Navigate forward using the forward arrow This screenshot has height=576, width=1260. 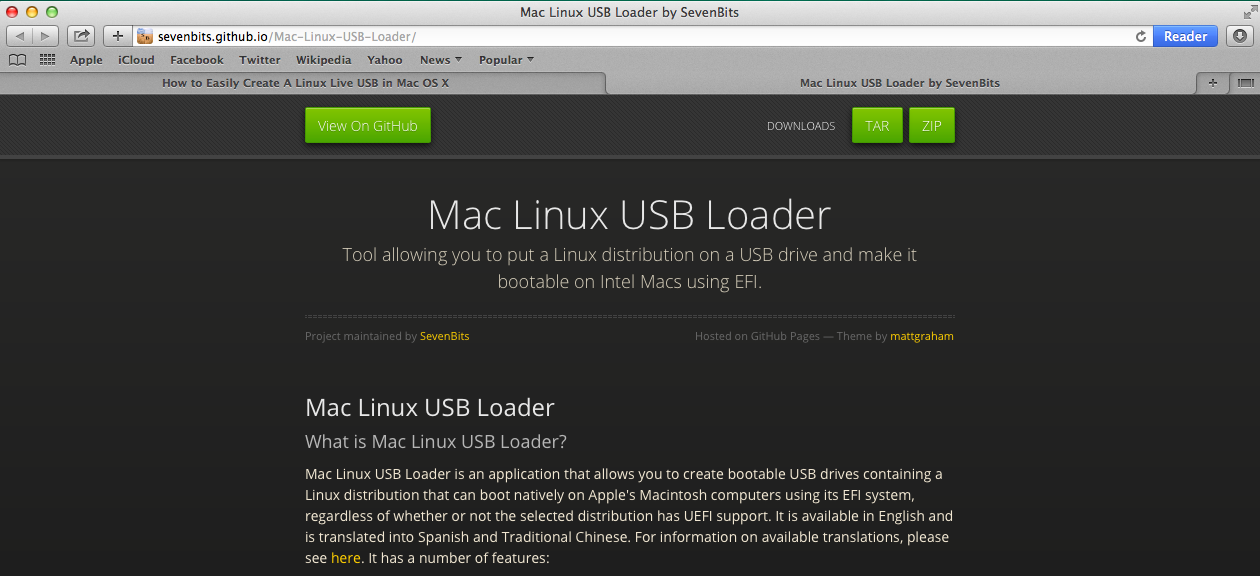click(45, 35)
